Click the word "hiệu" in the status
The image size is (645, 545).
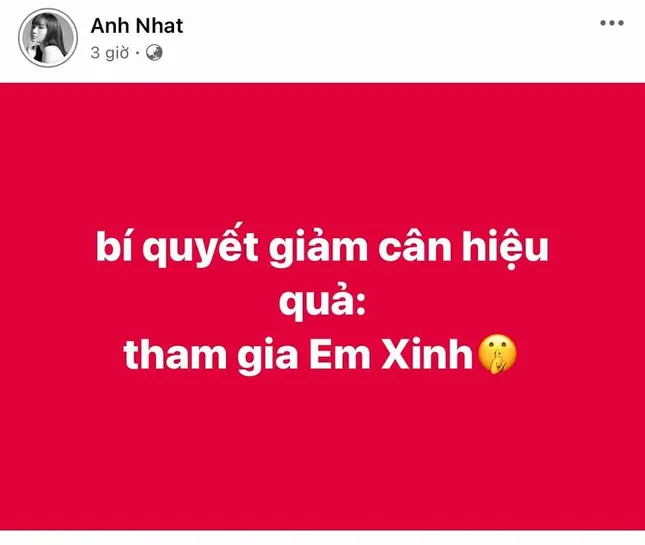click(x=506, y=248)
